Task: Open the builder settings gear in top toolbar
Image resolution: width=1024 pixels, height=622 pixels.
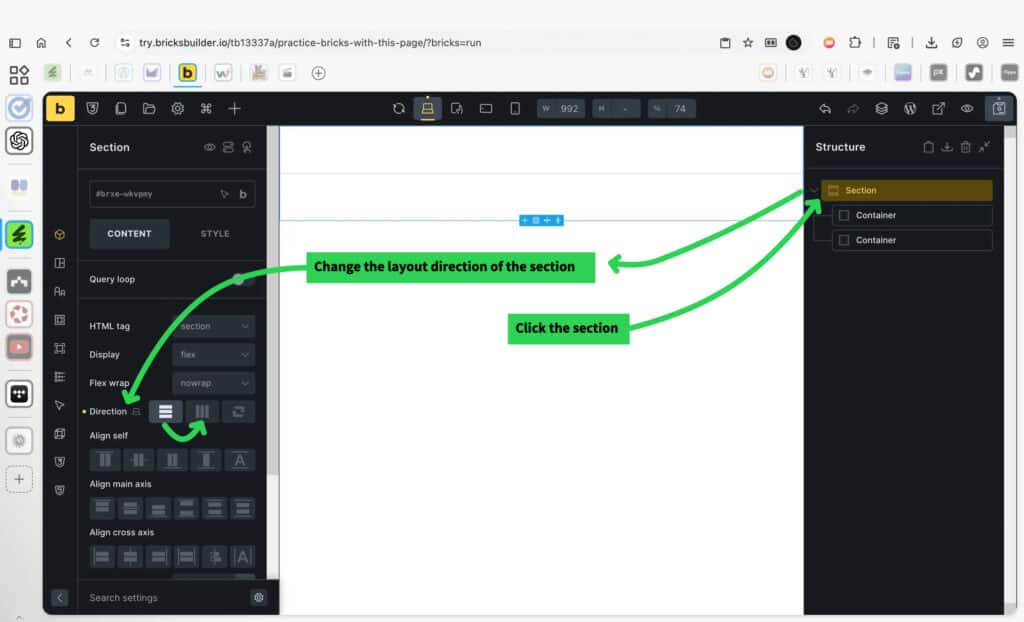Action: click(177, 108)
